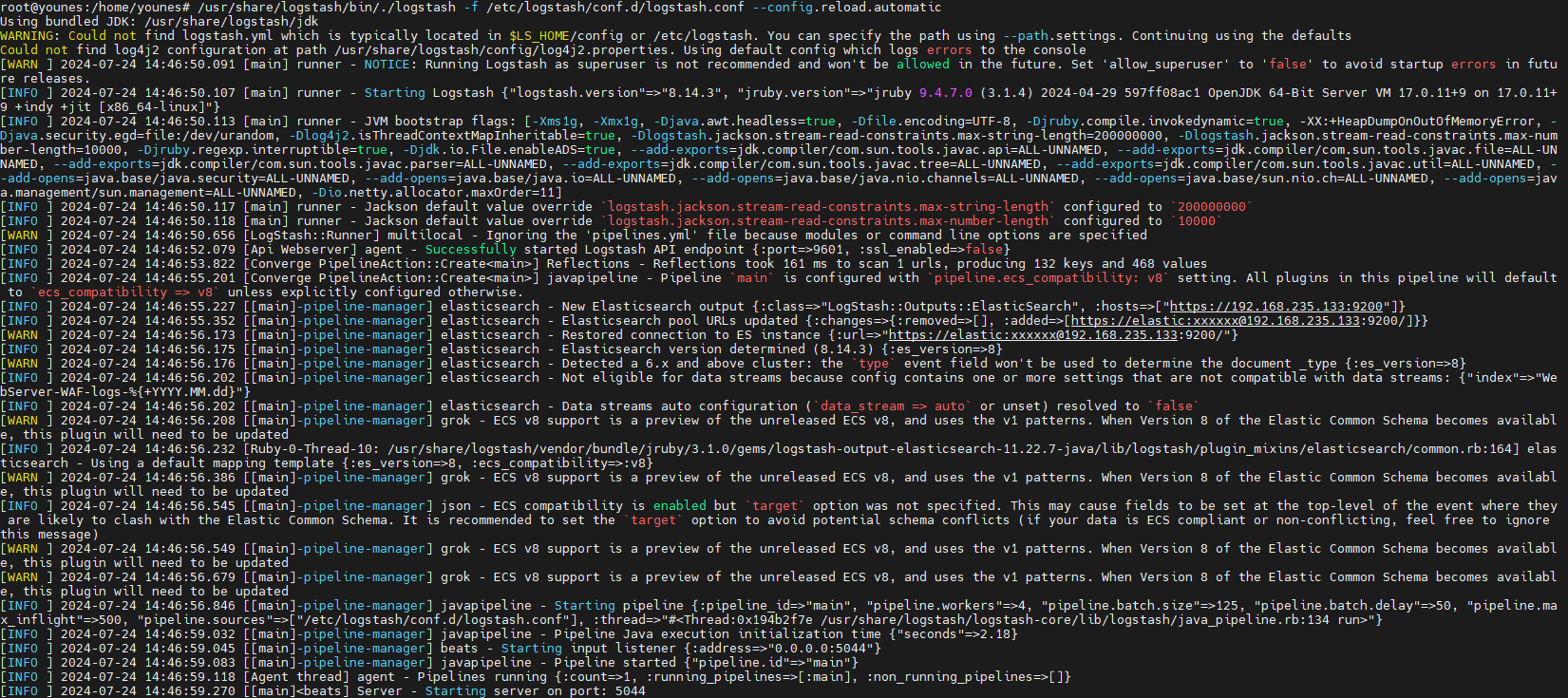
Task: Click the red `10000` configured value
Action: [x=1197, y=221]
